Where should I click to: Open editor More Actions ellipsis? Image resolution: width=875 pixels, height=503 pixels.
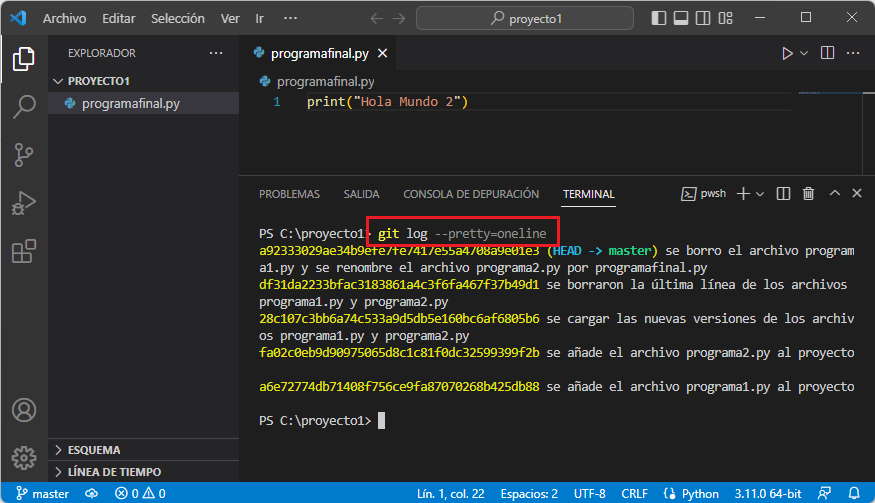[853, 53]
